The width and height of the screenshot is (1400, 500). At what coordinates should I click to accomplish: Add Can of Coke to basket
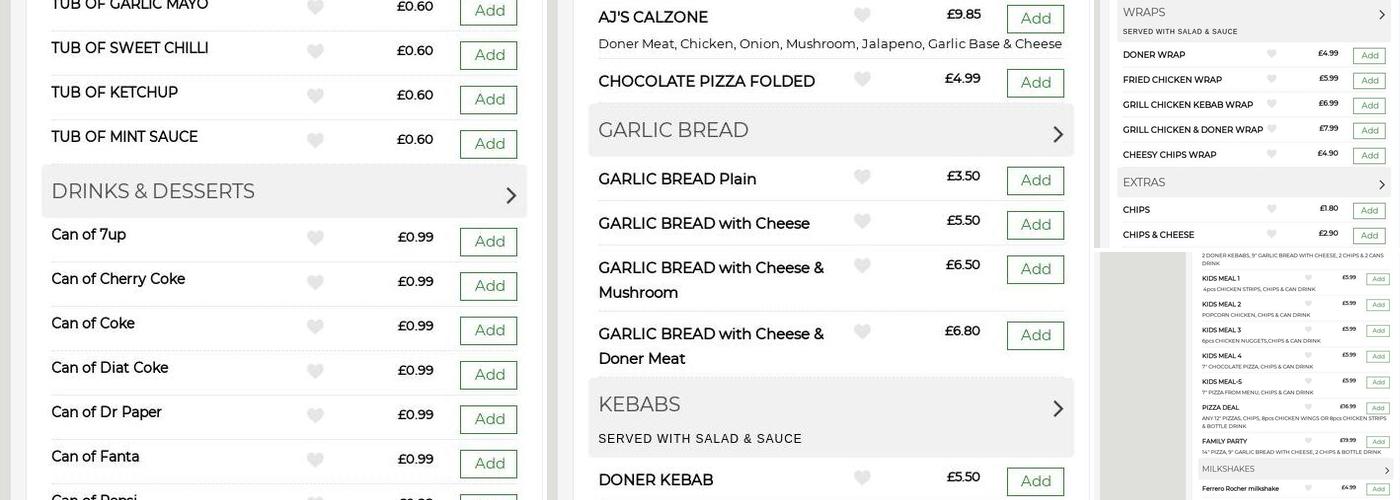pyautogui.click(x=488, y=331)
